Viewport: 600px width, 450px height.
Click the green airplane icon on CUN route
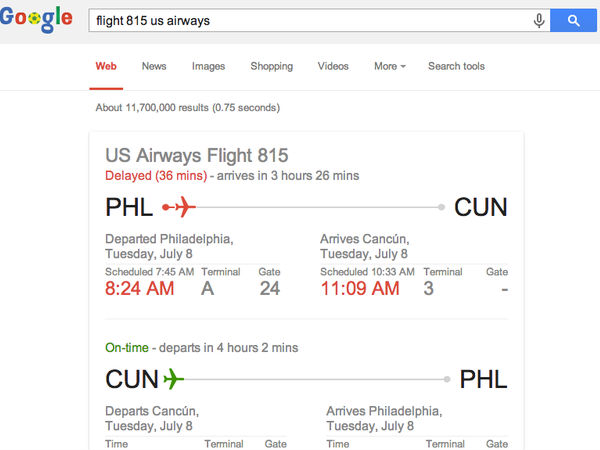(x=175, y=379)
